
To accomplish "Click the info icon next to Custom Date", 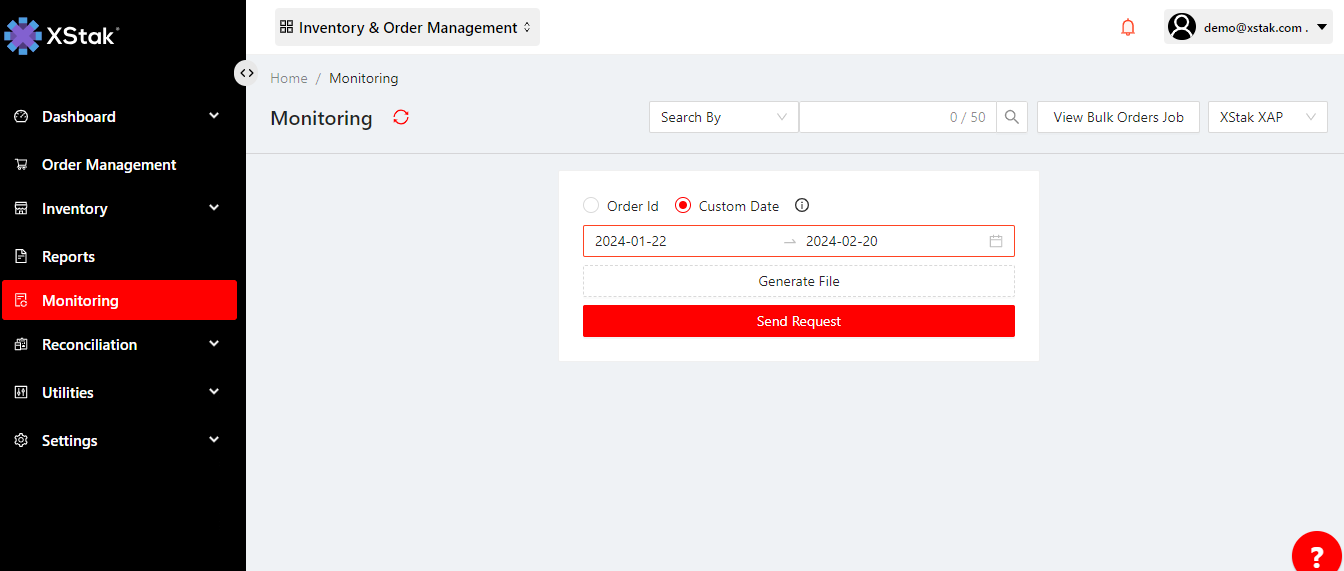I will tap(801, 206).
